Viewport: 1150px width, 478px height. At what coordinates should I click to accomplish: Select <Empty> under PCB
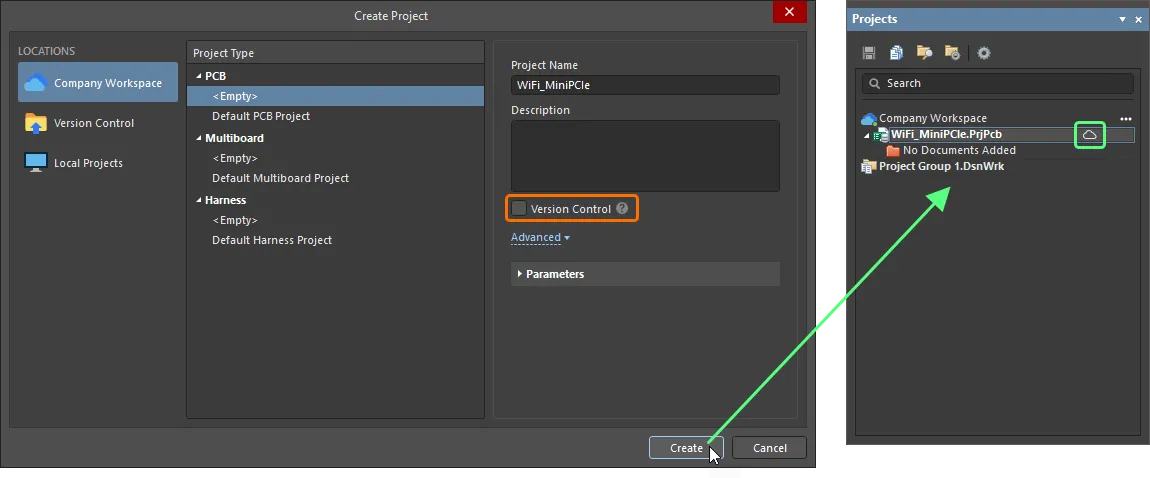point(335,96)
